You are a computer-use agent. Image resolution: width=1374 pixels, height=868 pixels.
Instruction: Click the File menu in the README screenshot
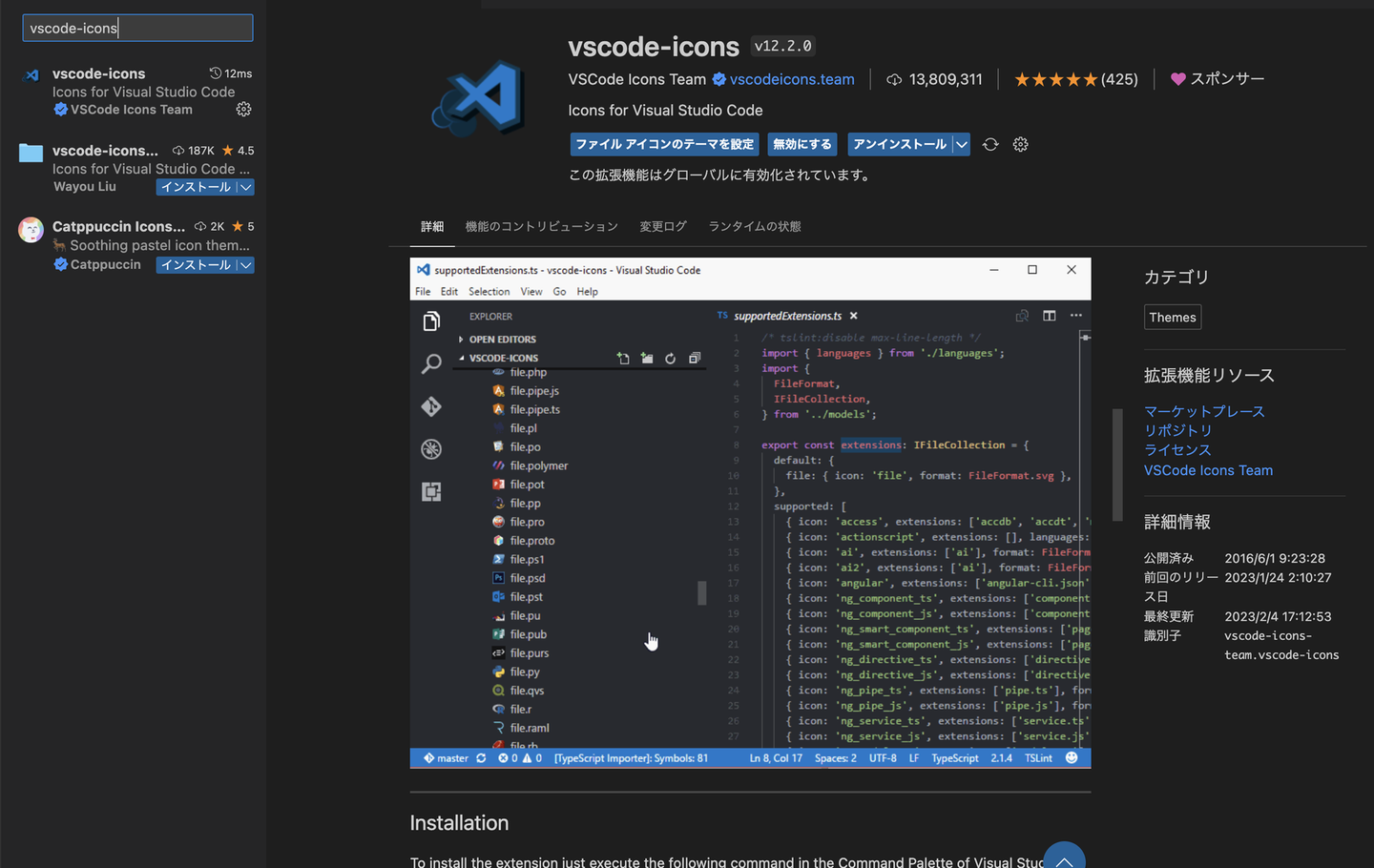tap(423, 292)
